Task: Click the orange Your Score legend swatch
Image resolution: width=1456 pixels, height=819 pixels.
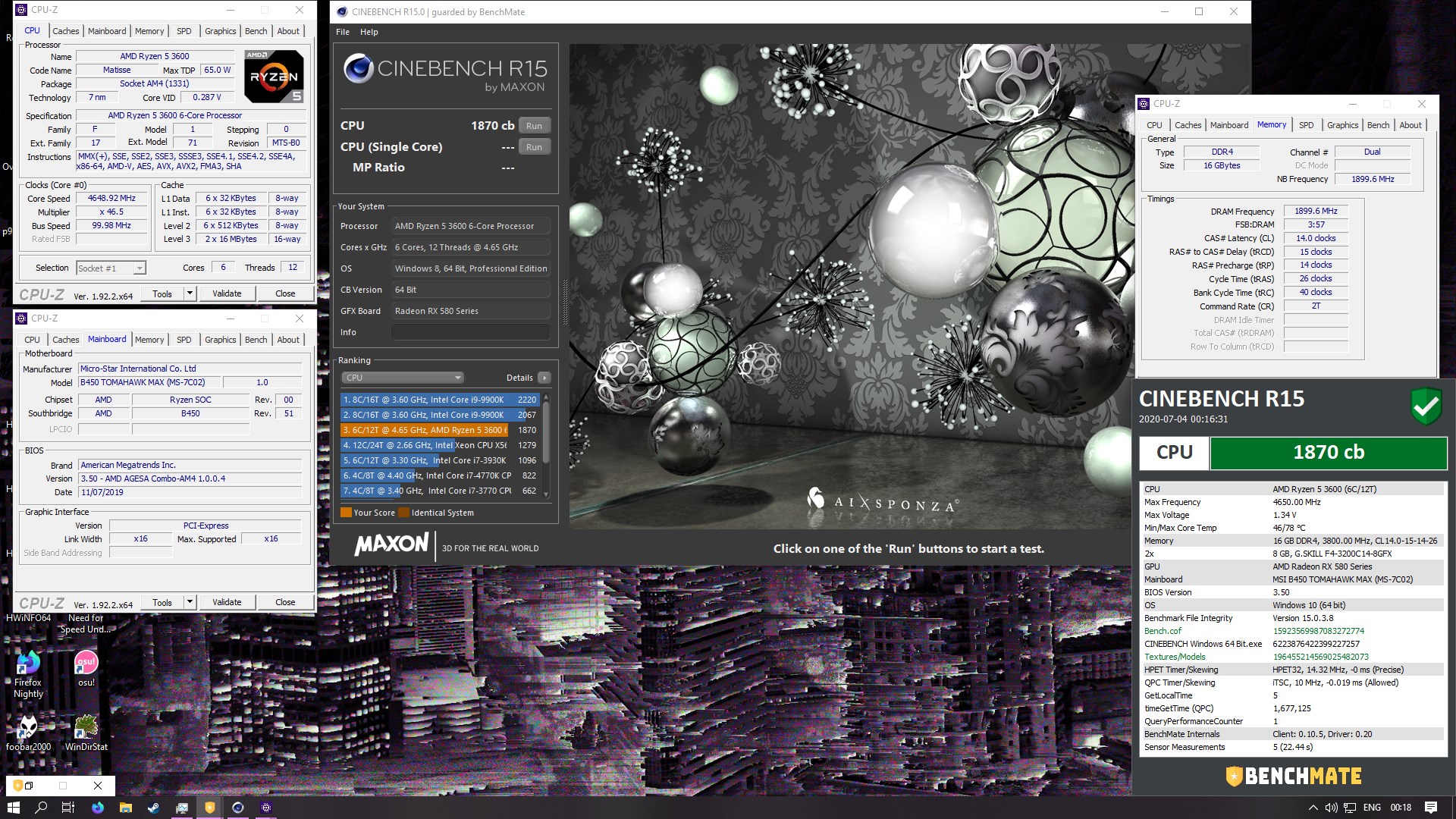Action: pyautogui.click(x=346, y=513)
